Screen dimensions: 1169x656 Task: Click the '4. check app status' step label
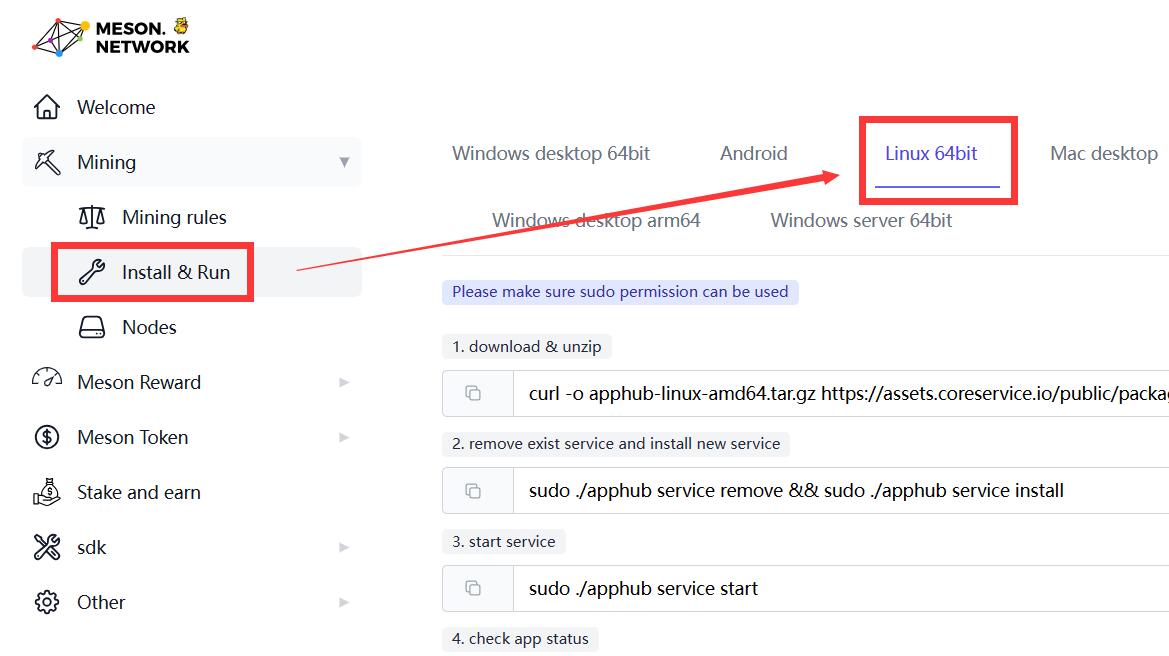(520, 639)
